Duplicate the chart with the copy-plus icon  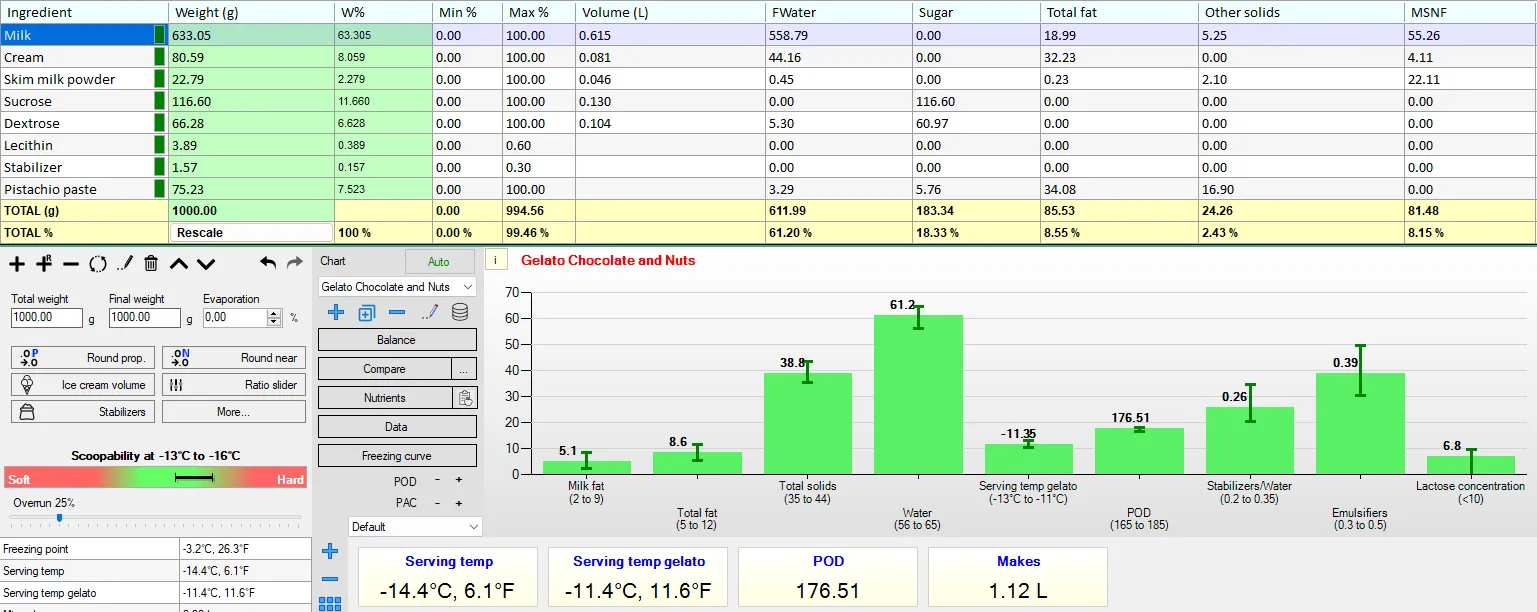(x=366, y=312)
